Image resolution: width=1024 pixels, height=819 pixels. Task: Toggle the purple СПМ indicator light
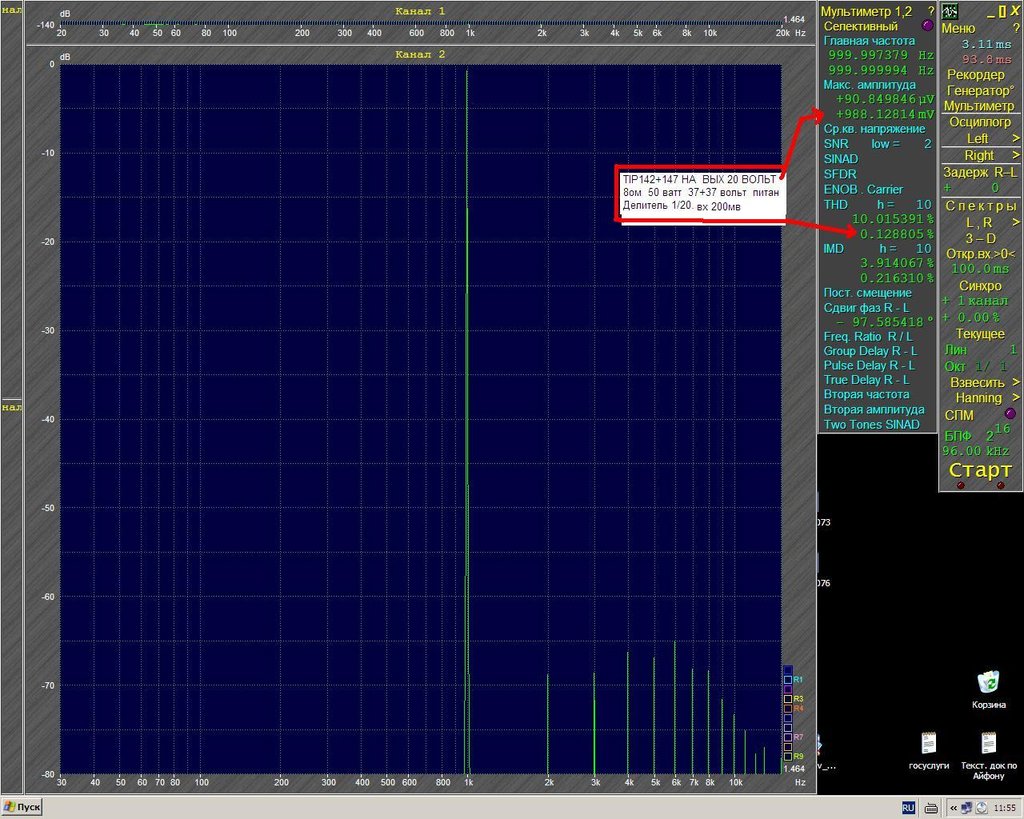pyautogui.click(x=1010, y=414)
